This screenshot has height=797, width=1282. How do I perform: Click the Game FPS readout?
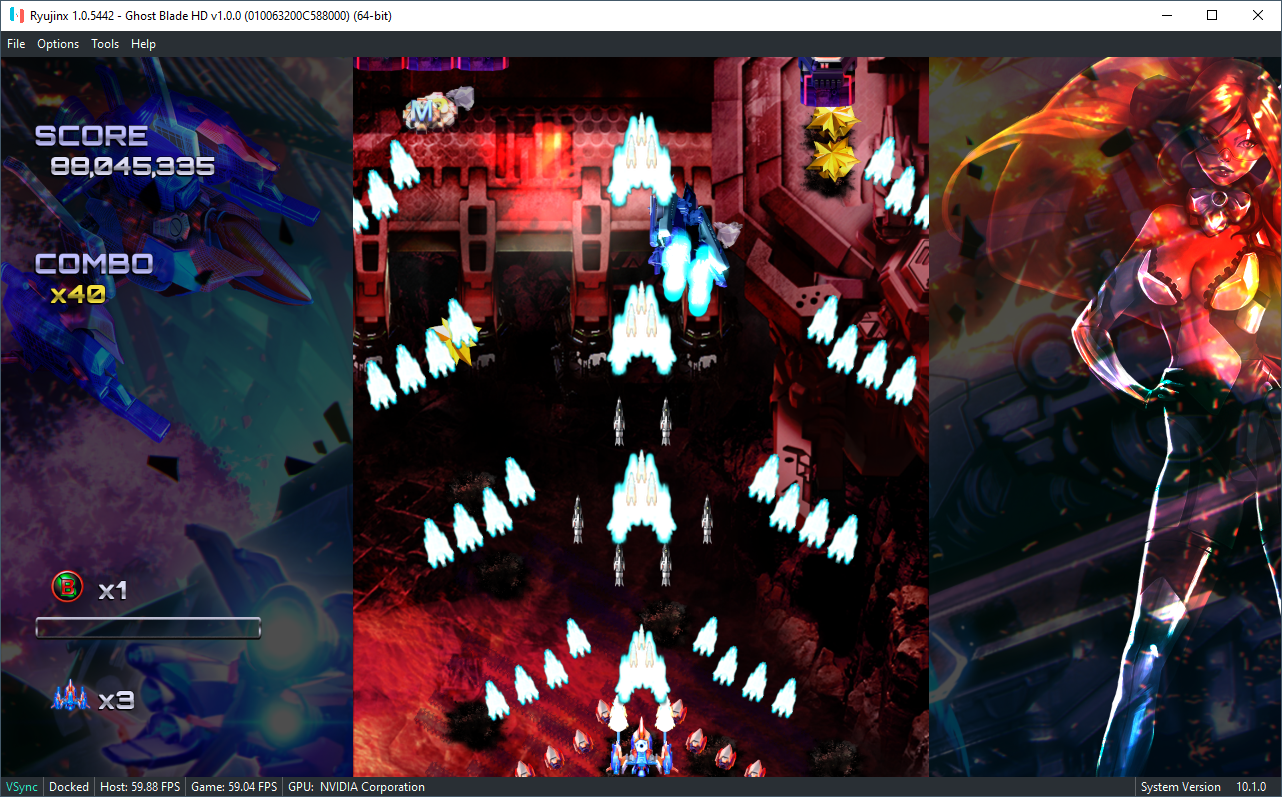234,787
